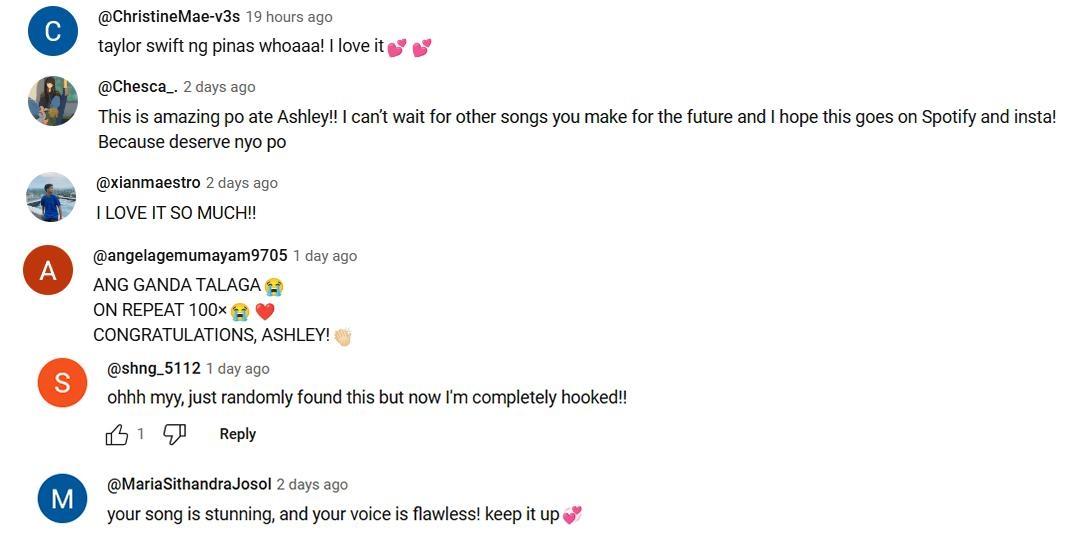
Task: Click the @shng_5112 username
Action: pyautogui.click(x=153, y=369)
